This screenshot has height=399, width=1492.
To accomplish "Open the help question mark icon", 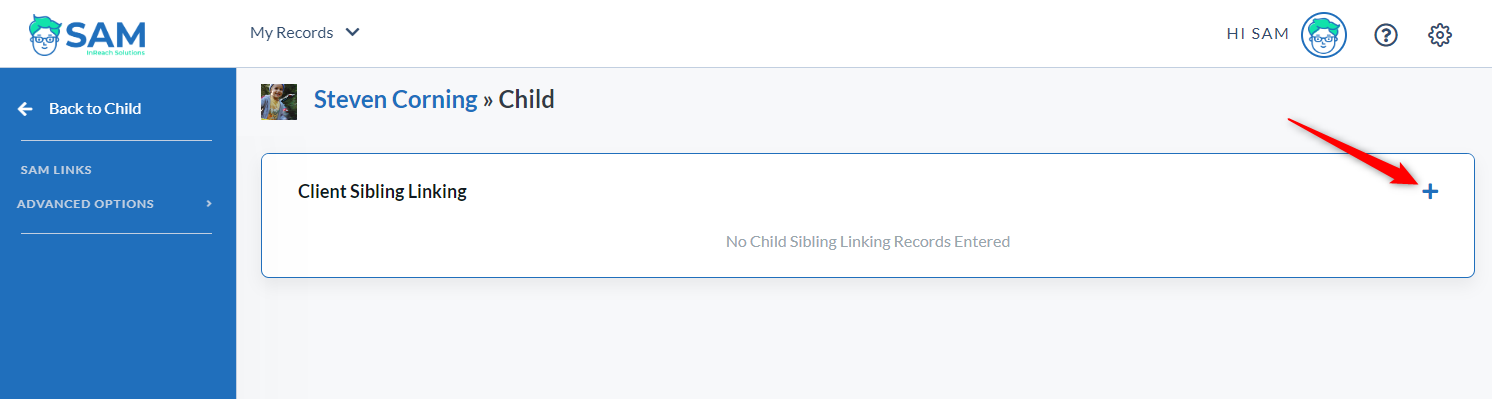I will click(1385, 35).
